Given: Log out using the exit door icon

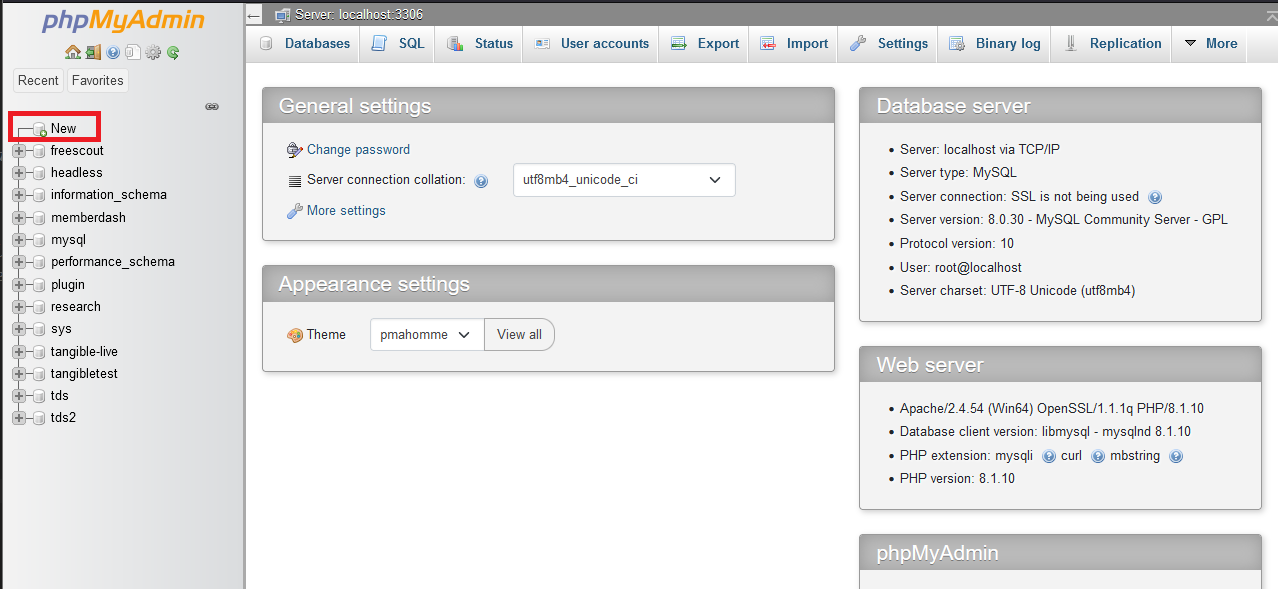Looking at the screenshot, I should coord(92,52).
